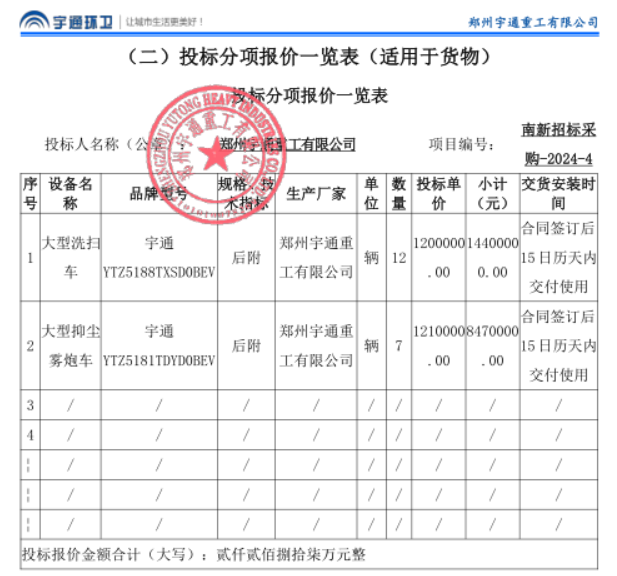Select the subtotal 8470000.00
Viewport: 617px width, 576px height.
(x=493, y=346)
